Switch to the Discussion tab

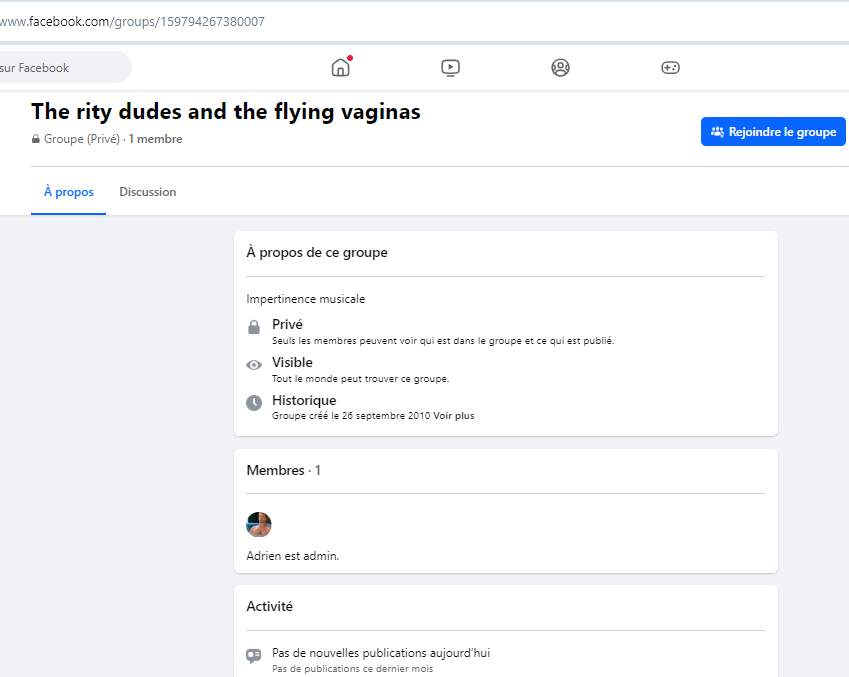tap(148, 192)
